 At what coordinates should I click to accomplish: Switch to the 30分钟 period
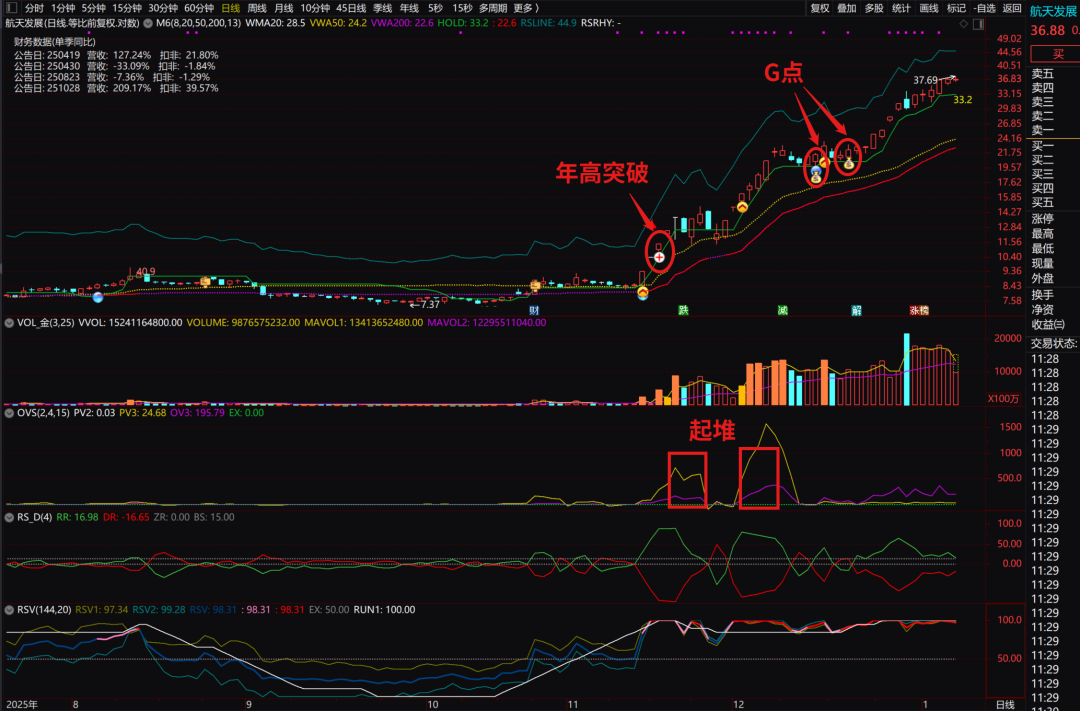coord(163,8)
